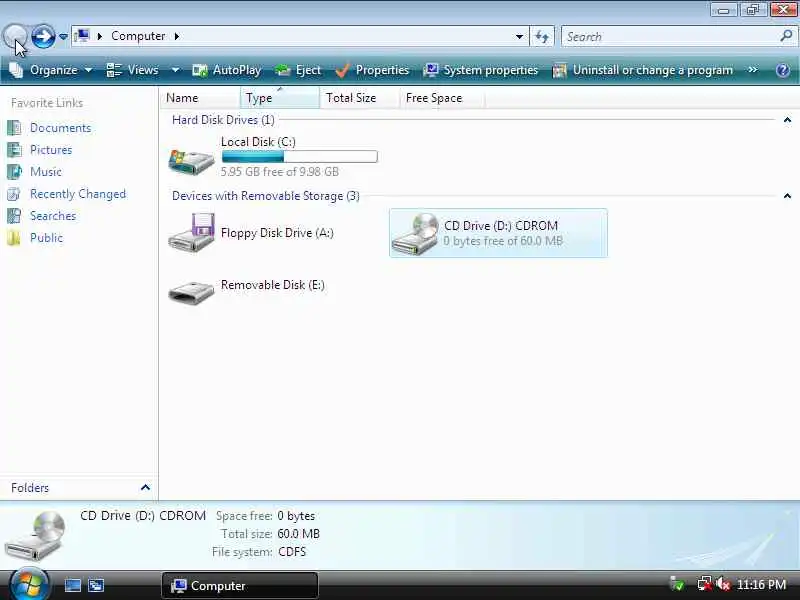This screenshot has width=800, height=600.
Task: Click the Removable Disk (E:) label
Action: [272, 285]
